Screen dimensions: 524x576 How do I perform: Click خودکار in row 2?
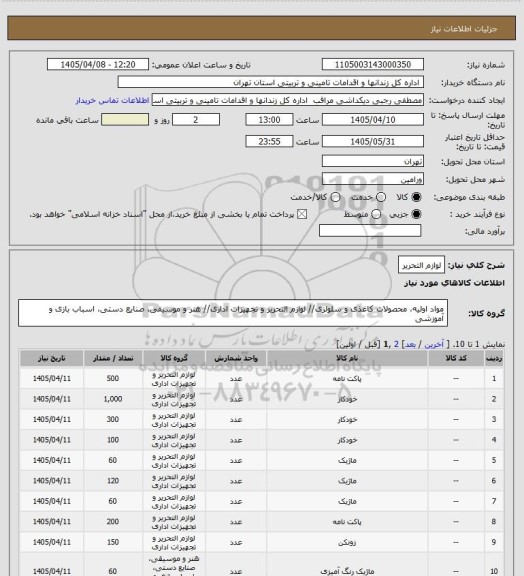point(347,399)
